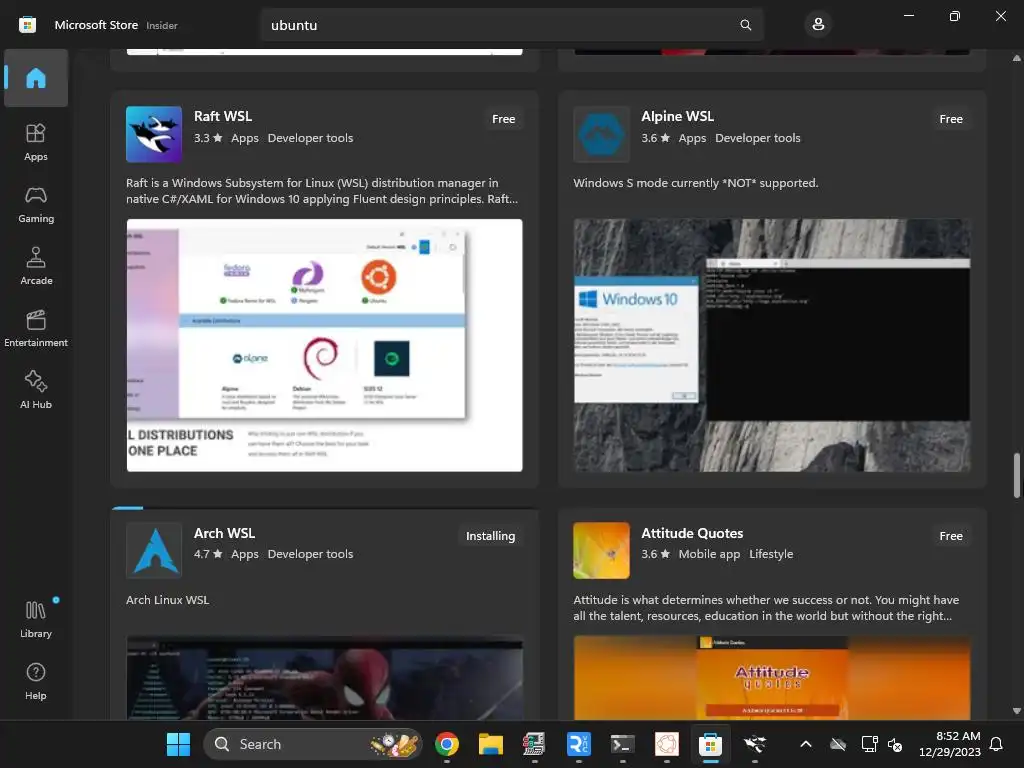Open the Arcade section

click(x=36, y=266)
